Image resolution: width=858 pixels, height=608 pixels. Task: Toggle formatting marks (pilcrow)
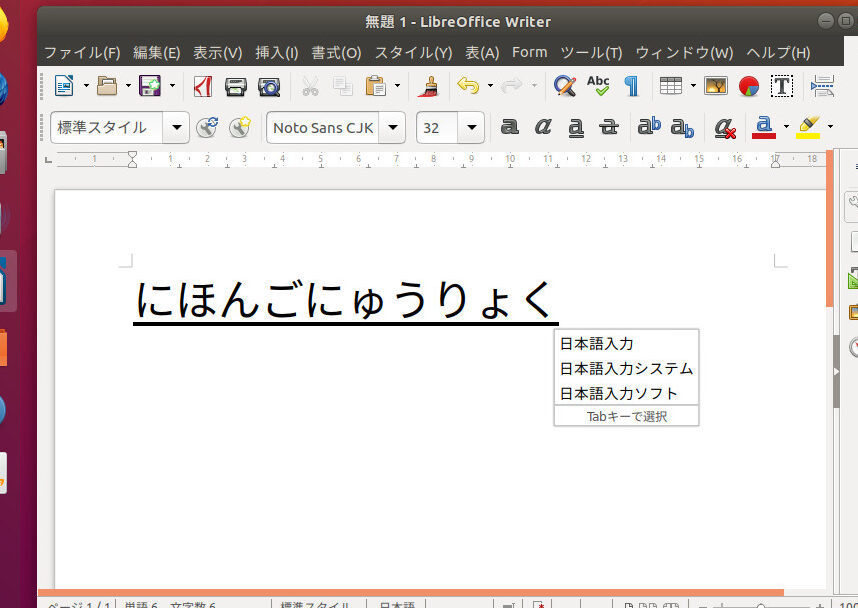[x=631, y=86]
